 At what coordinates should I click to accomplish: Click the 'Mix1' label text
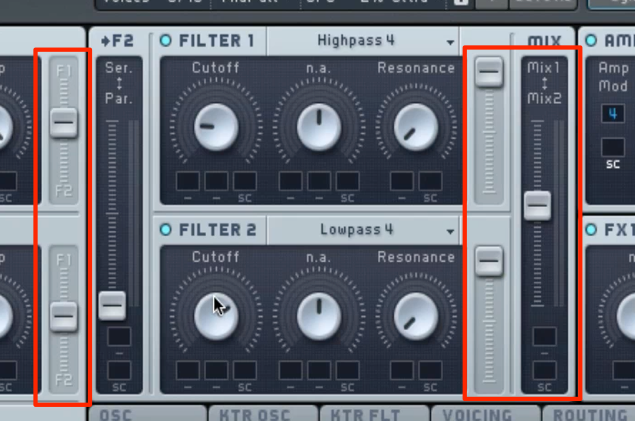(x=543, y=68)
